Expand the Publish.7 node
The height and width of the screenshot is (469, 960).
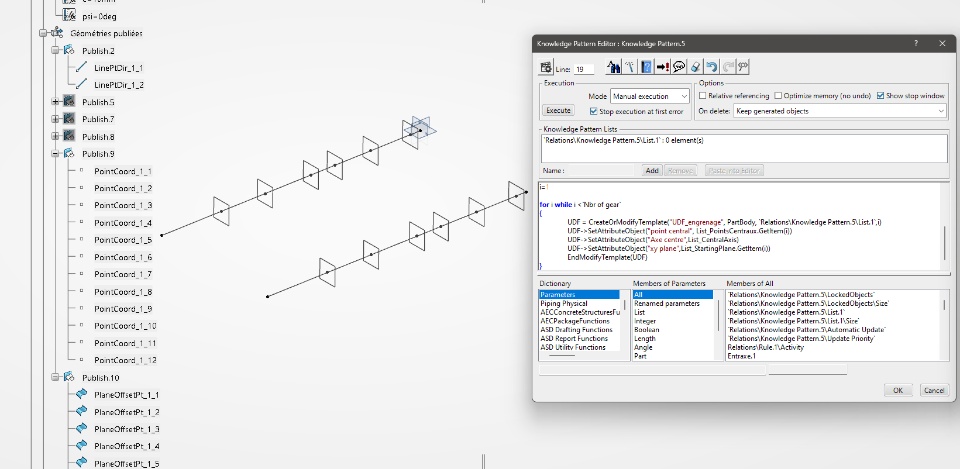coord(55,119)
